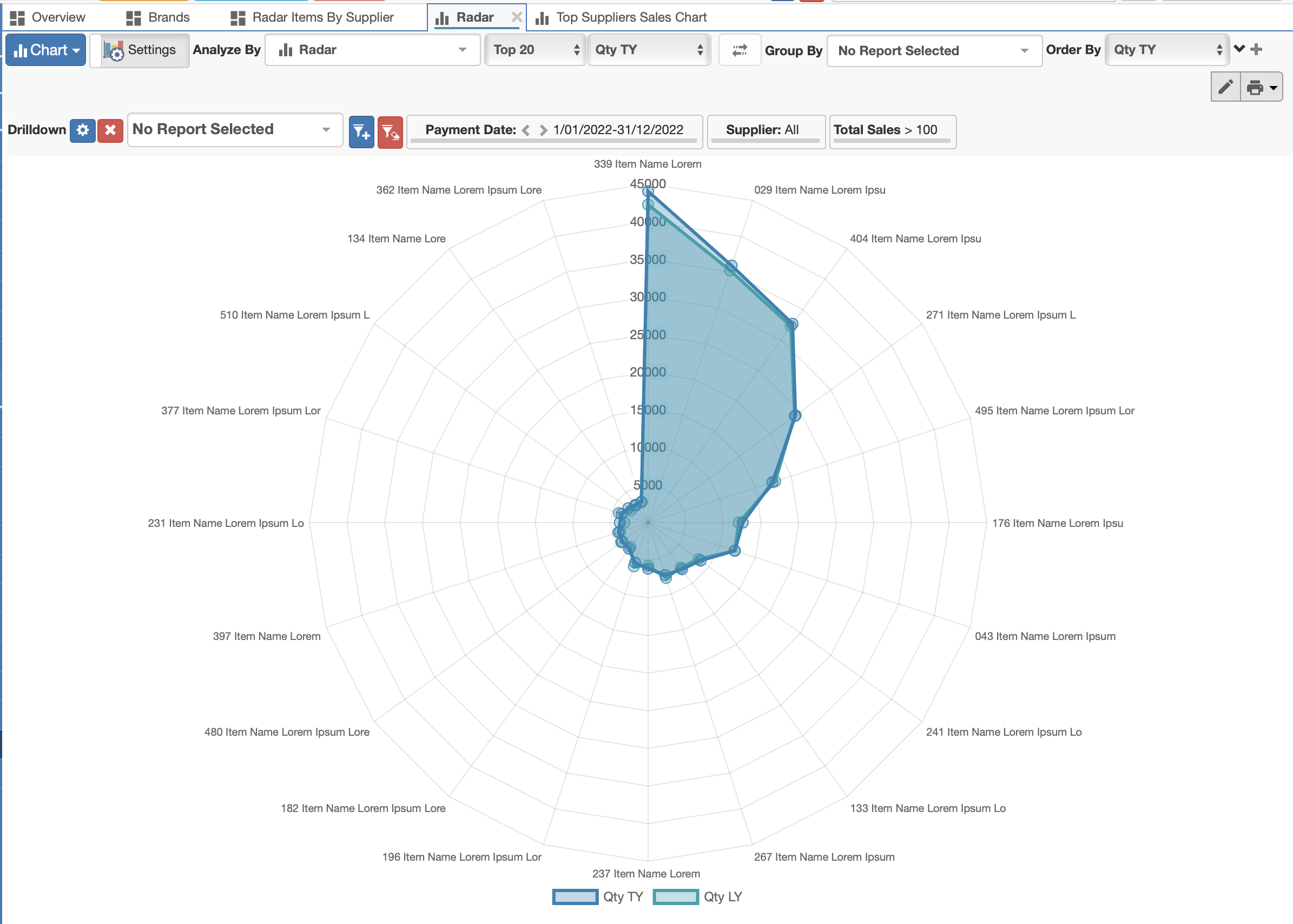The image size is (1293, 924).
Task: Open Drilldown gear settings
Action: [x=82, y=130]
